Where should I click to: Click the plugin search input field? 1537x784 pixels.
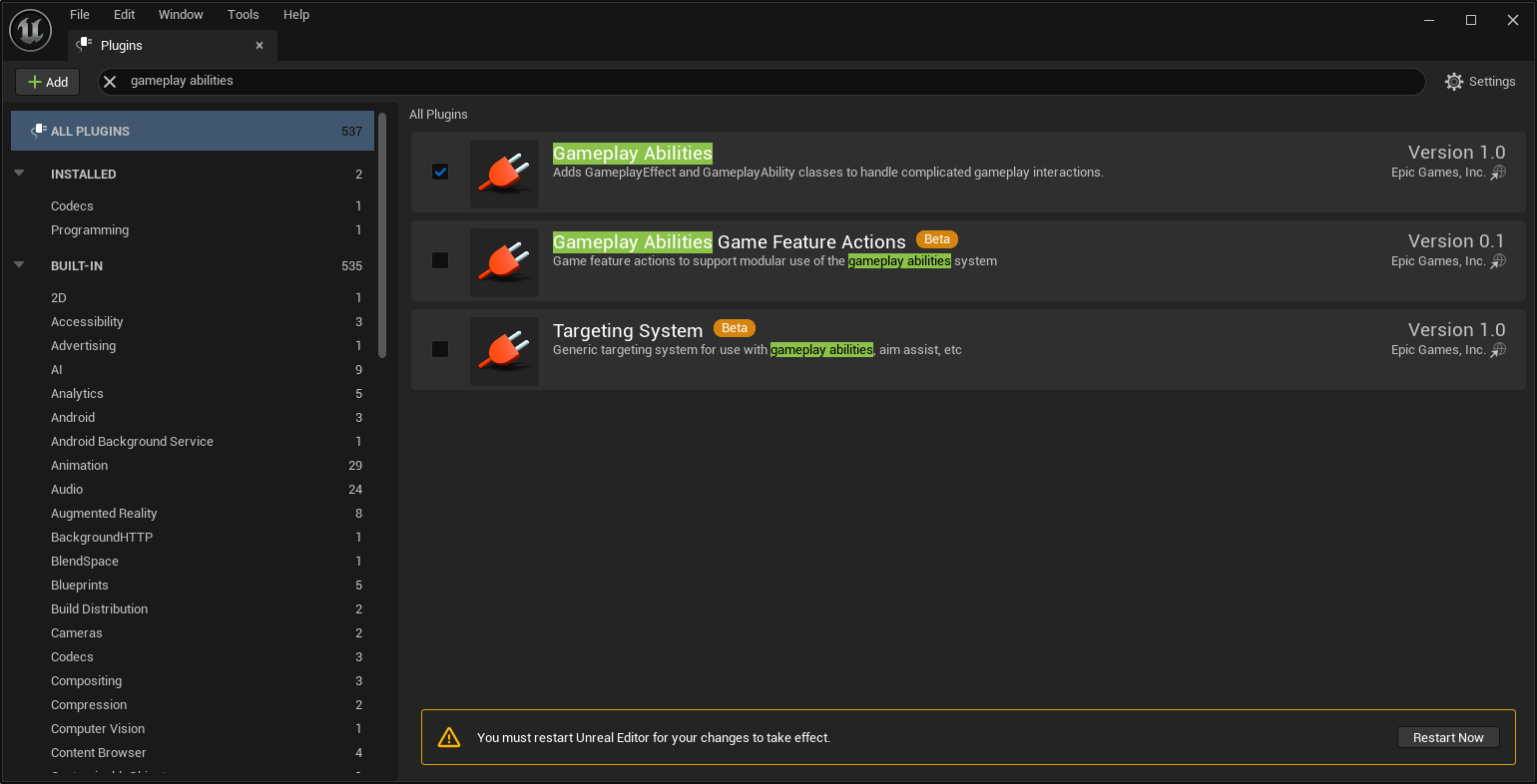pos(762,82)
